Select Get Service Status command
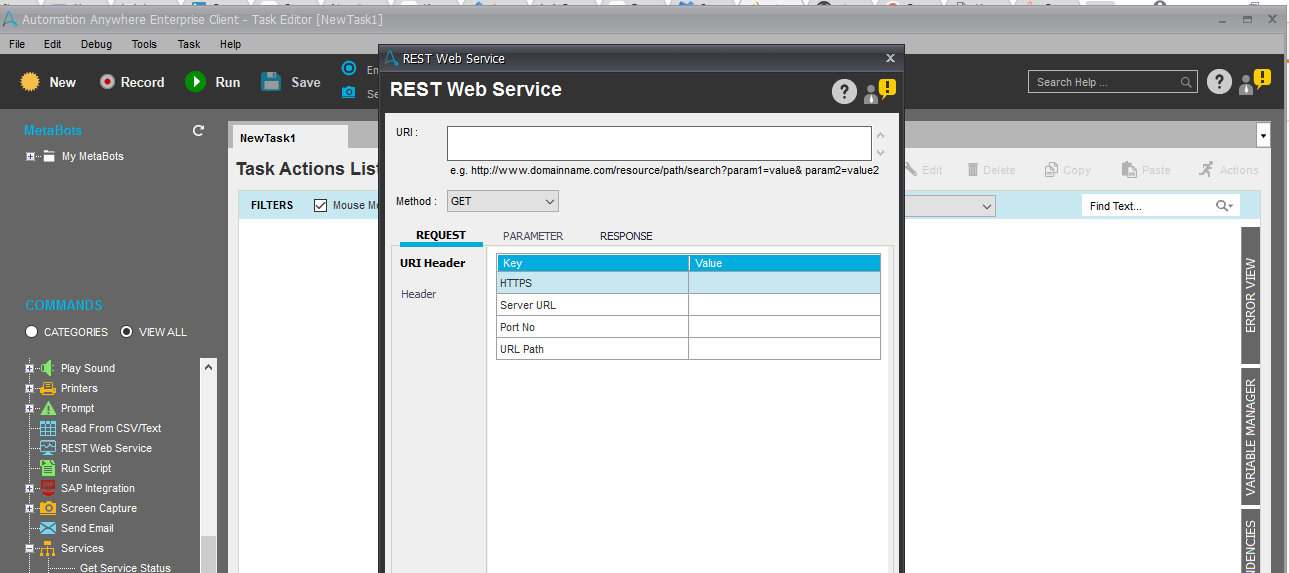This screenshot has height=573, width=1289. pos(125,568)
